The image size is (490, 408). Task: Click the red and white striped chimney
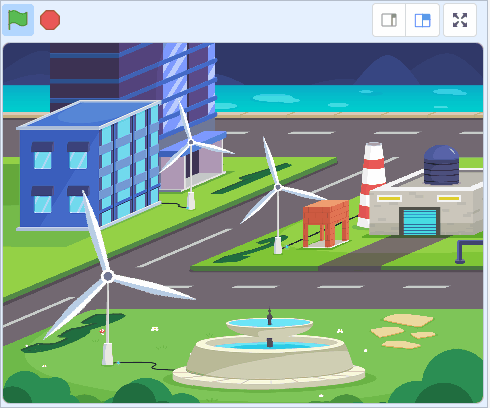click(372, 185)
